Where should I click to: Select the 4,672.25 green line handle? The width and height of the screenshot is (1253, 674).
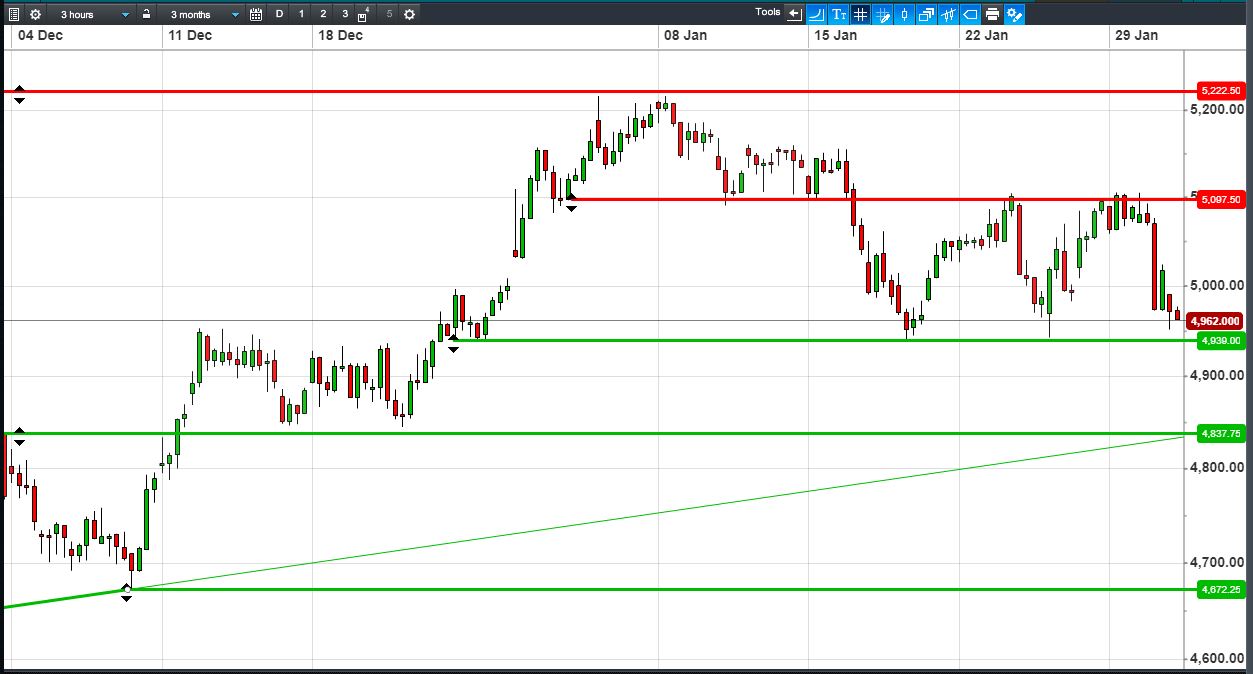click(x=127, y=592)
